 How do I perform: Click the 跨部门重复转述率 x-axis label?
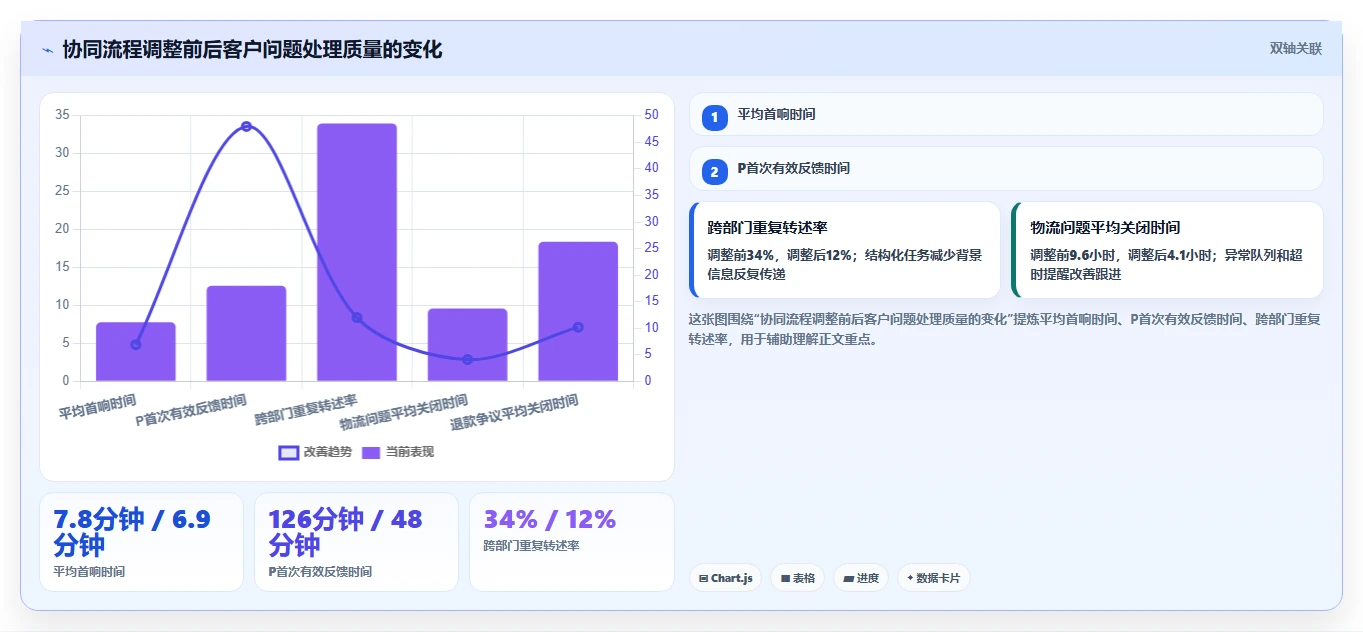pos(306,411)
